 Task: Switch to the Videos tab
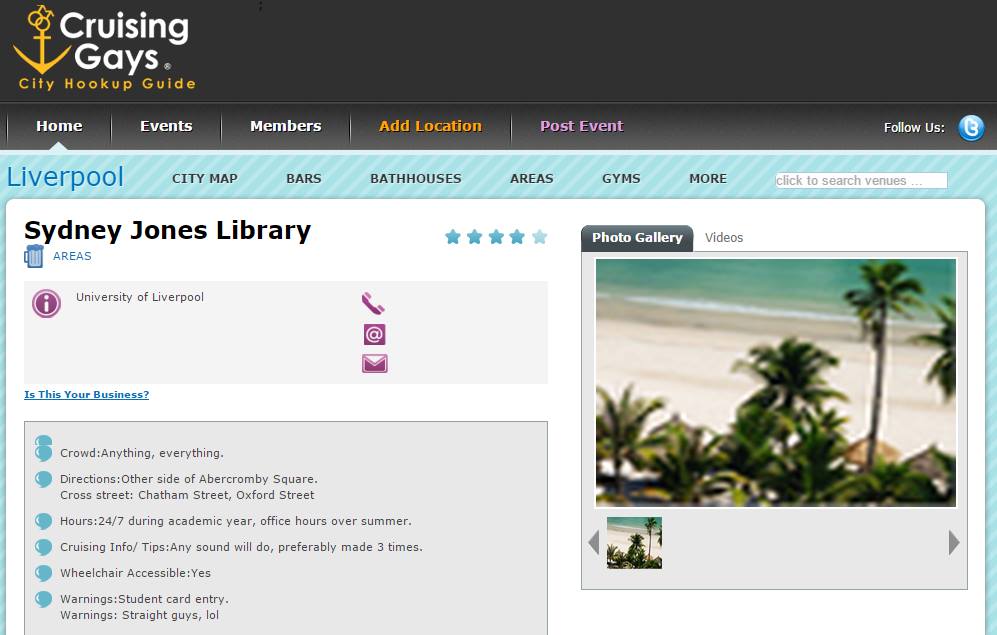coord(724,238)
